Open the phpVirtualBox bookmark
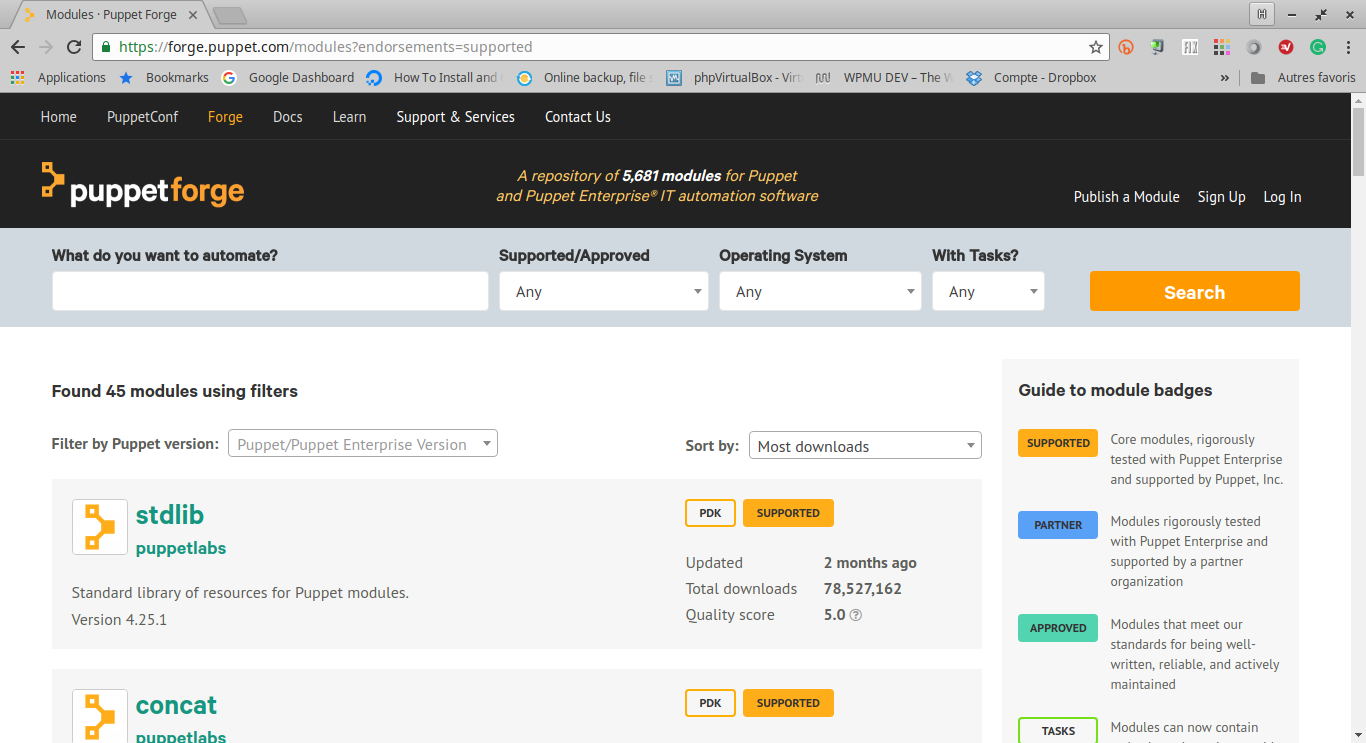This screenshot has width=1366, height=743. click(x=735, y=77)
